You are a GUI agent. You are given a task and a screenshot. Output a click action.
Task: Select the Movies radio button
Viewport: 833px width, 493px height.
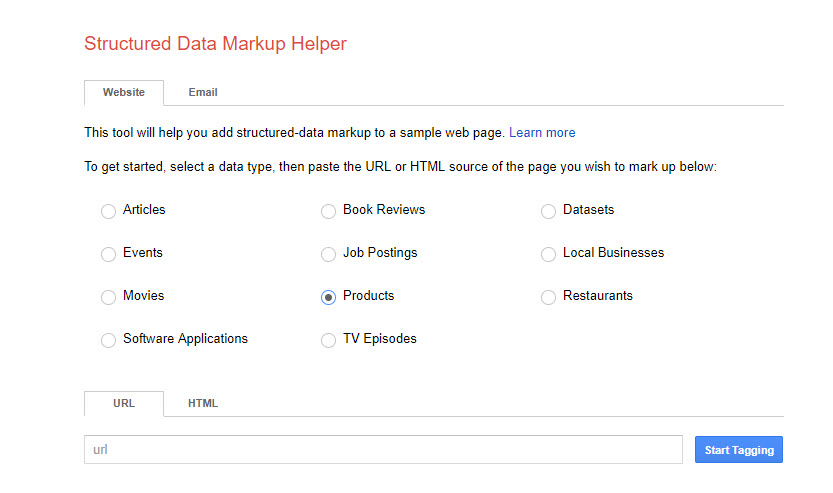pos(108,297)
